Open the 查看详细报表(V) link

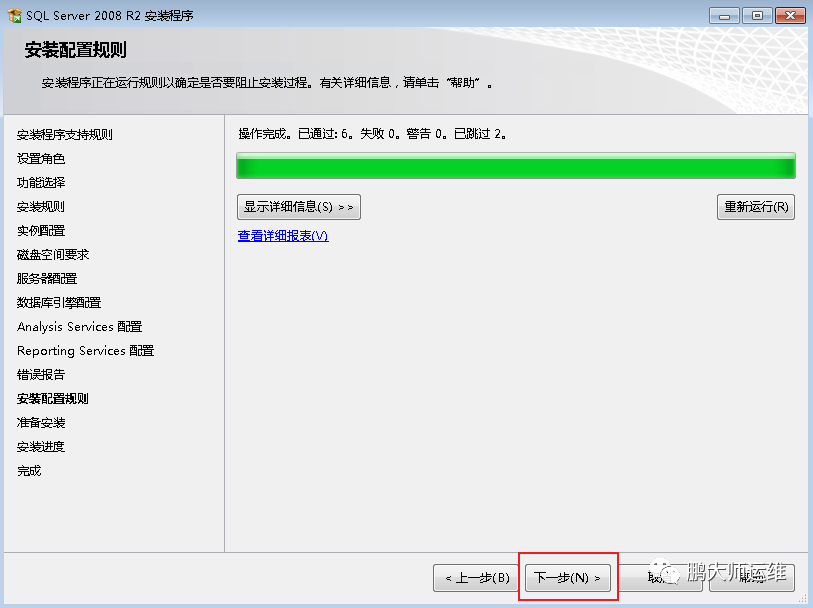(x=283, y=236)
